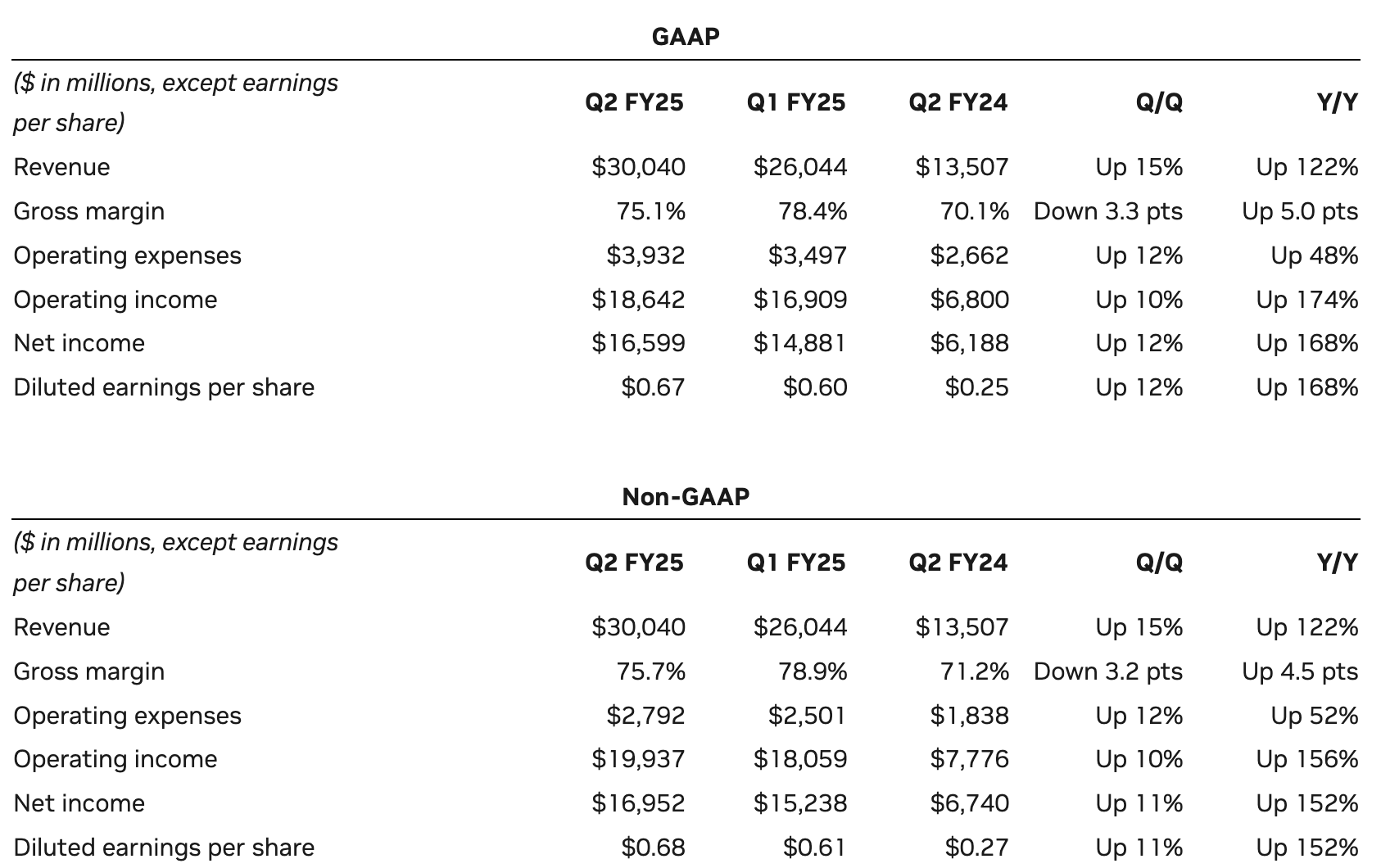
Task: Click the GAAP Gross margin row label
Action: (x=89, y=211)
